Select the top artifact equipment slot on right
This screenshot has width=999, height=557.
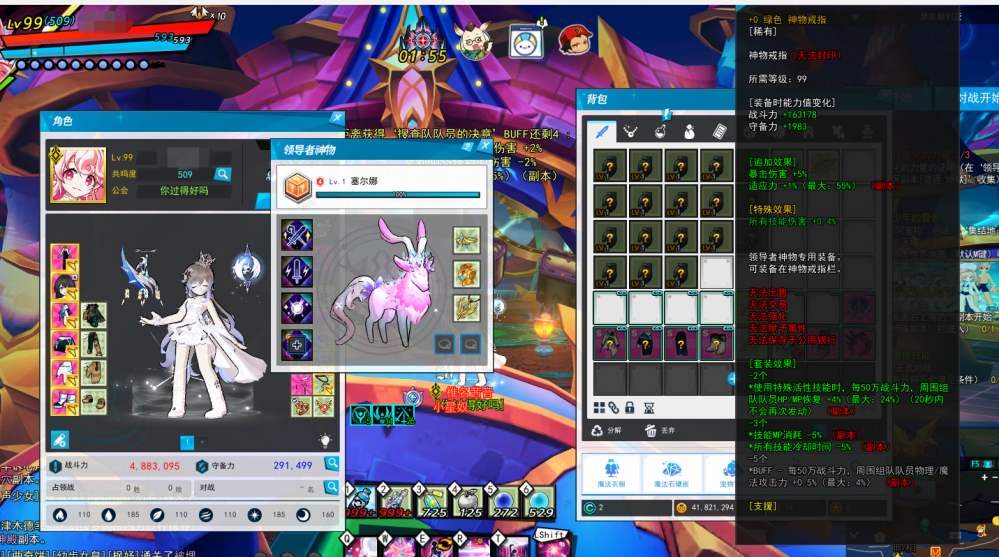pyautogui.click(x=466, y=240)
